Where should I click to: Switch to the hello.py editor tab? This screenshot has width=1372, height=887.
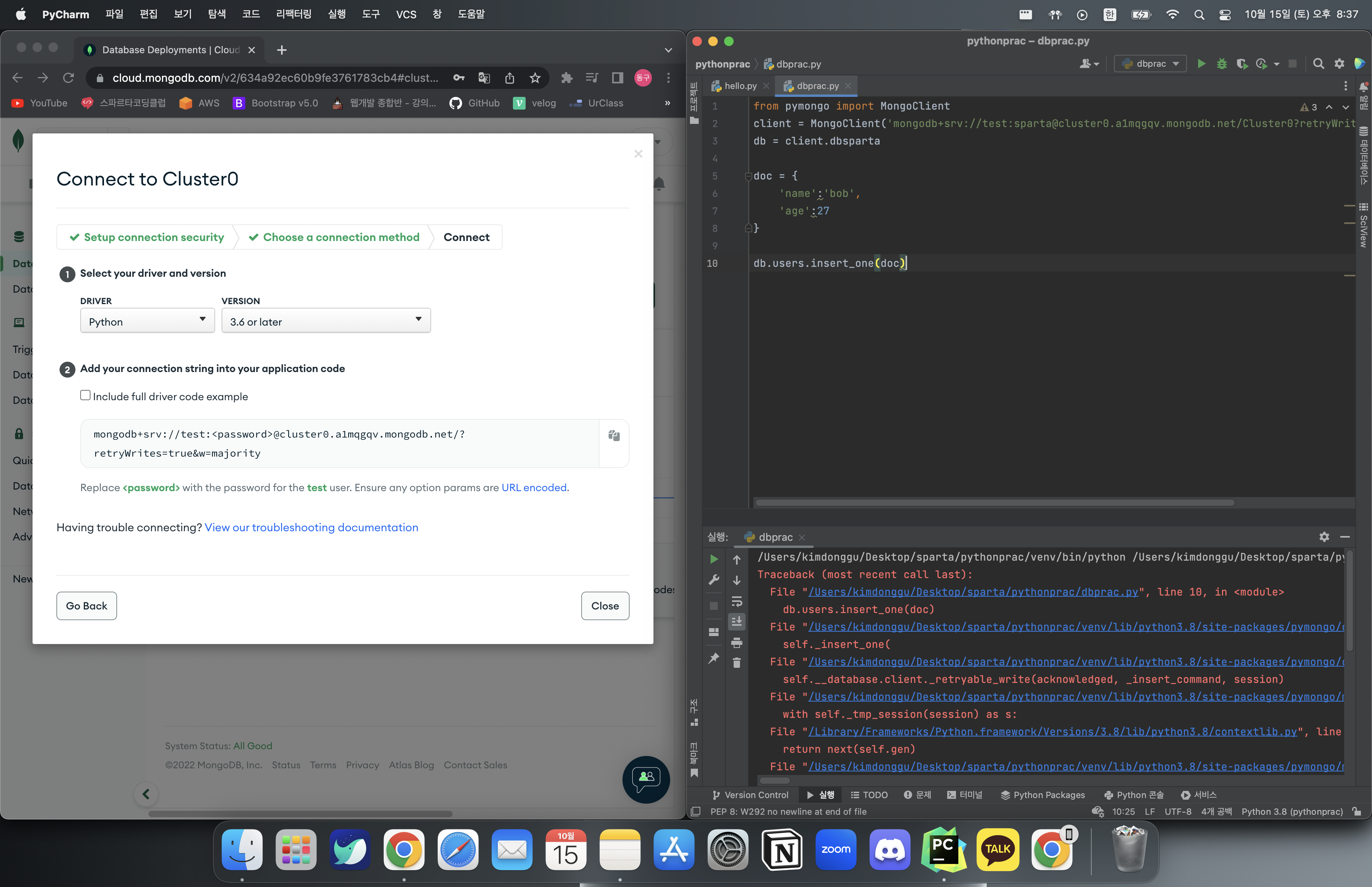tap(740, 86)
